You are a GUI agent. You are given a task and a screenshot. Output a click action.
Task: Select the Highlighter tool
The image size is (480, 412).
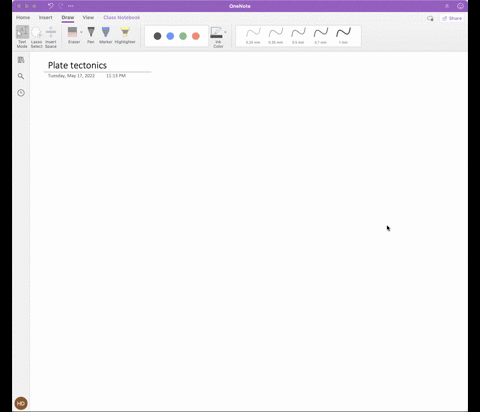pos(125,35)
